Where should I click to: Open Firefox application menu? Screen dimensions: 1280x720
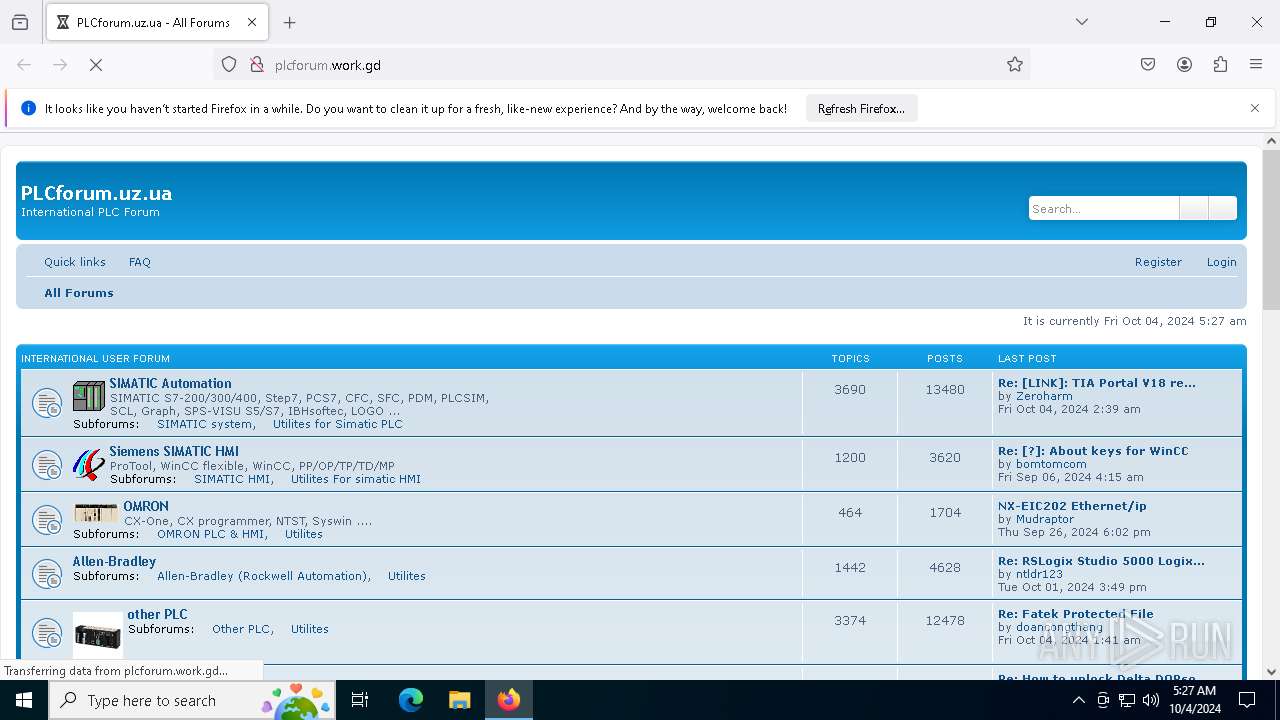click(x=1256, y=65)
